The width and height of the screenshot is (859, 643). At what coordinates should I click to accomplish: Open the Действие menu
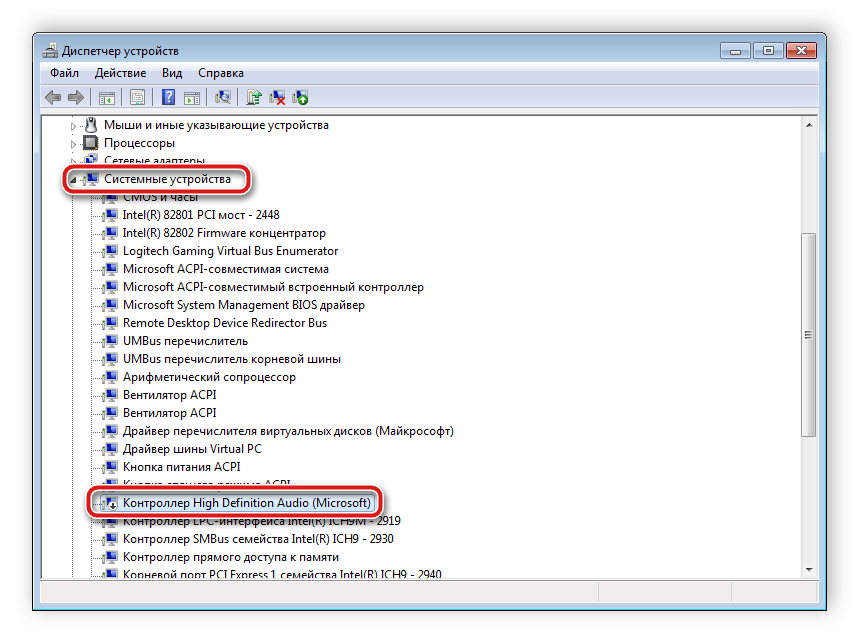[x=120, y=73]
